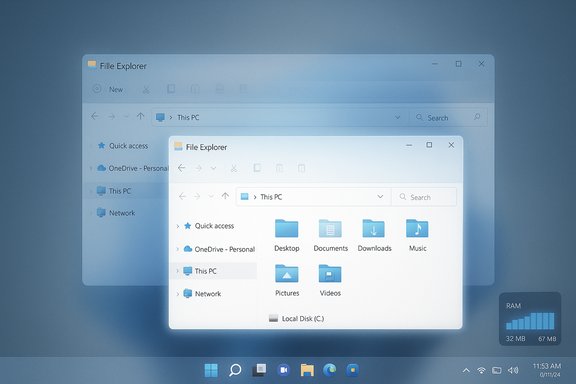Click This PC path in back window address bar
The height and width of the screenshot is (384, 576).
coord(188,118)
